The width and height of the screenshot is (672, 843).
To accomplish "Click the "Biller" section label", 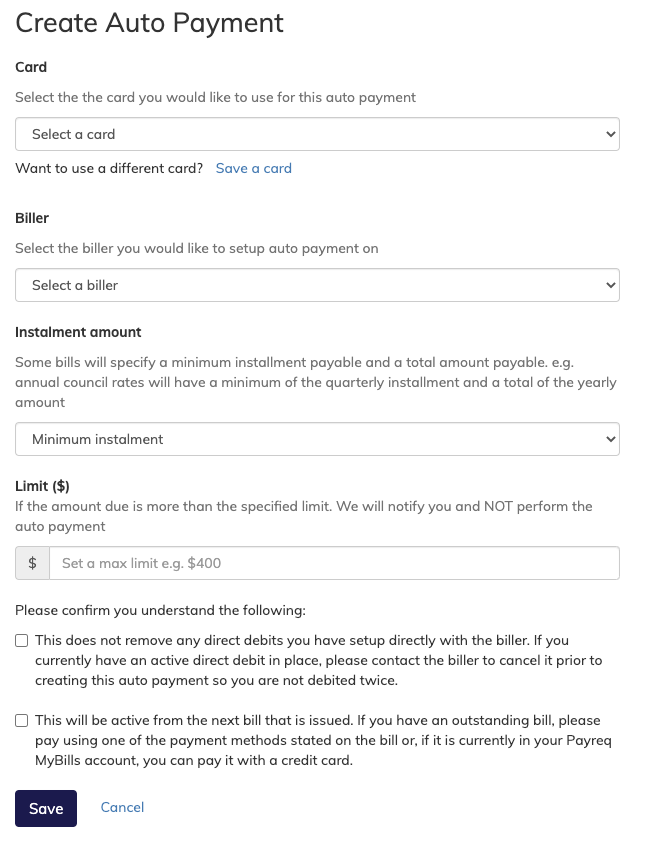I will pyautogui.click(x=30, y=218).
